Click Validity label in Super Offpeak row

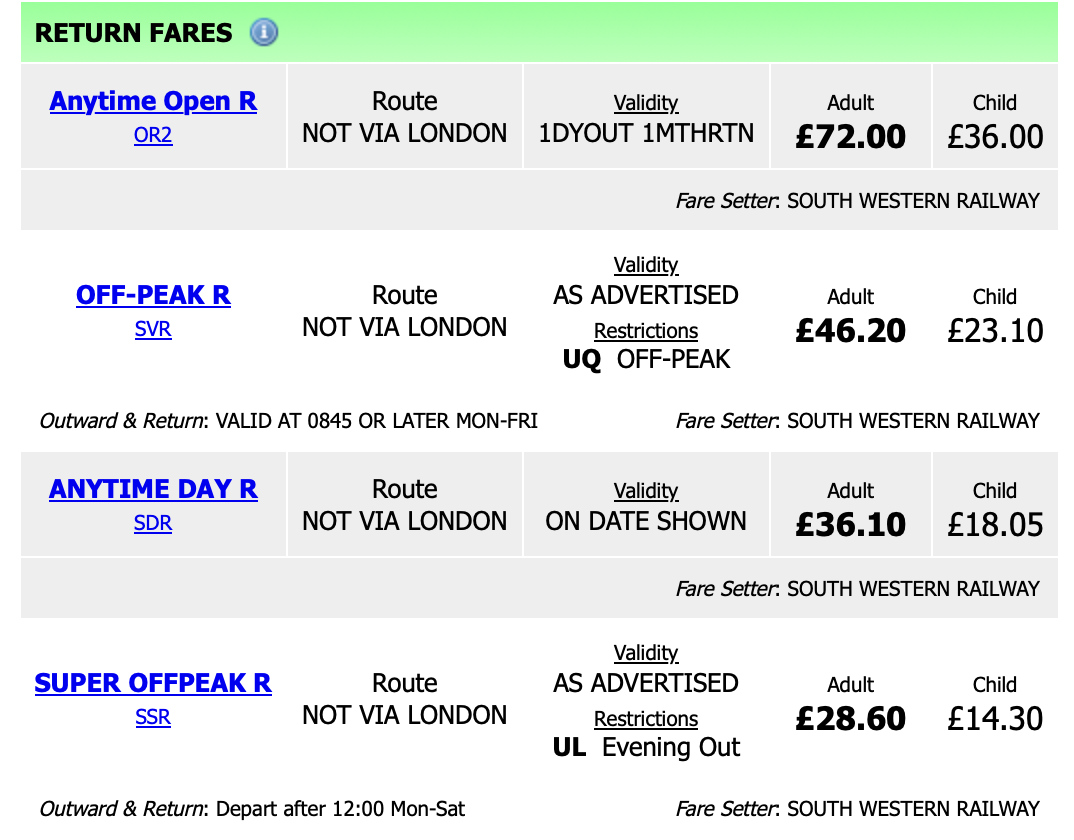pyautogui.click(x=646, y=653)
